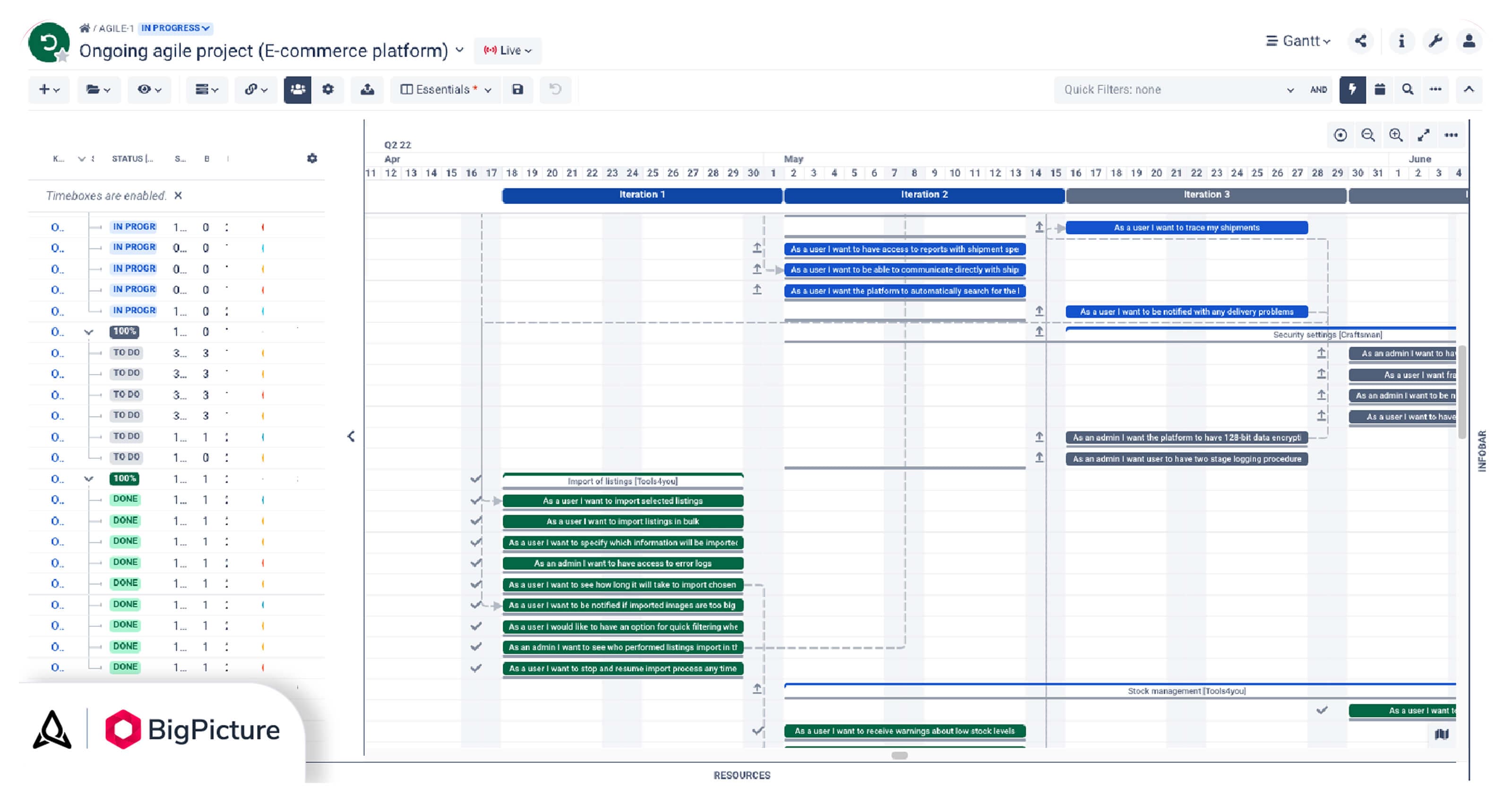Click 'import listings in bulk' task bar
This screenshot has width=1512, height=802.
point(623,521)
